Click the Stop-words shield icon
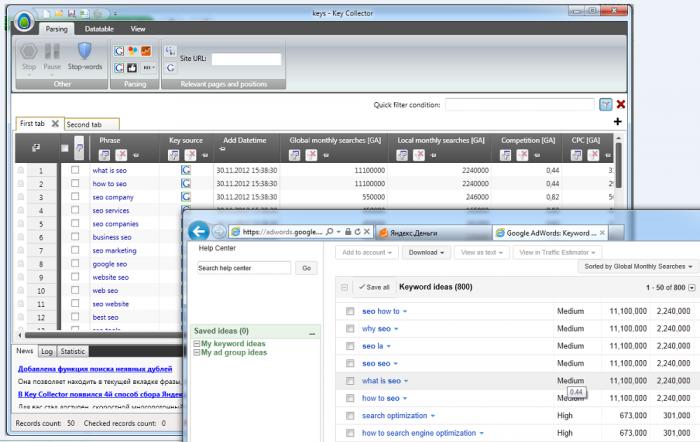The height and width of the screenshot is (442, 700). [x=85, y=51]
